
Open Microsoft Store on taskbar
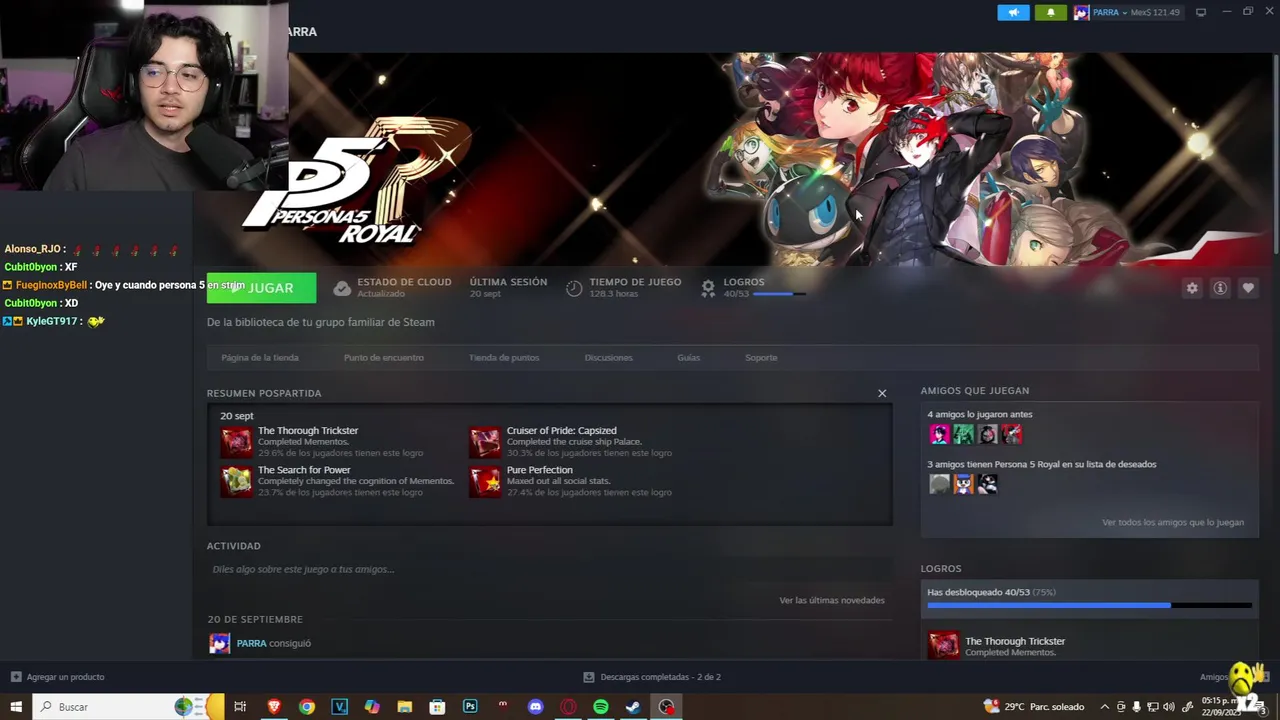437,707
